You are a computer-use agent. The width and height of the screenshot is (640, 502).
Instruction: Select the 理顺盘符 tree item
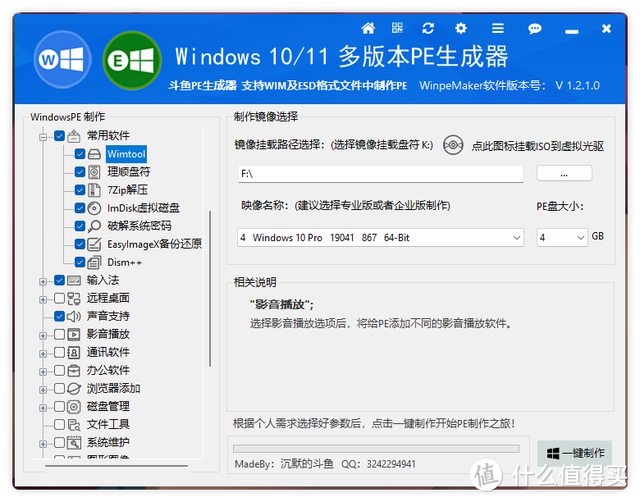tap(129, 172)
